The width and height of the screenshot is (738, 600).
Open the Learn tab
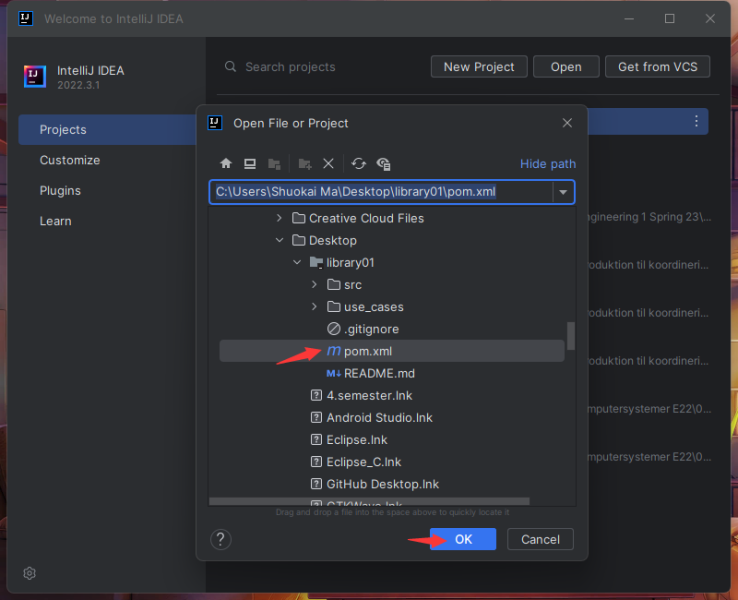[x=56, y=221]
